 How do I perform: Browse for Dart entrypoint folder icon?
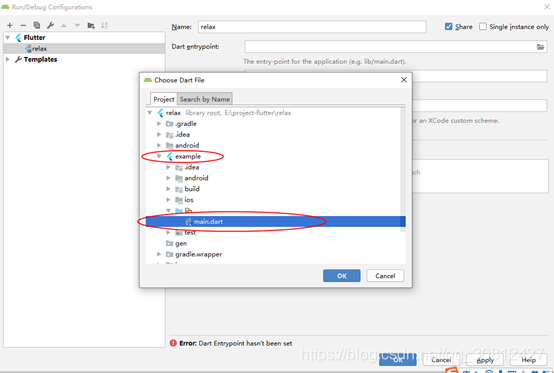click(x=540, y=47)
